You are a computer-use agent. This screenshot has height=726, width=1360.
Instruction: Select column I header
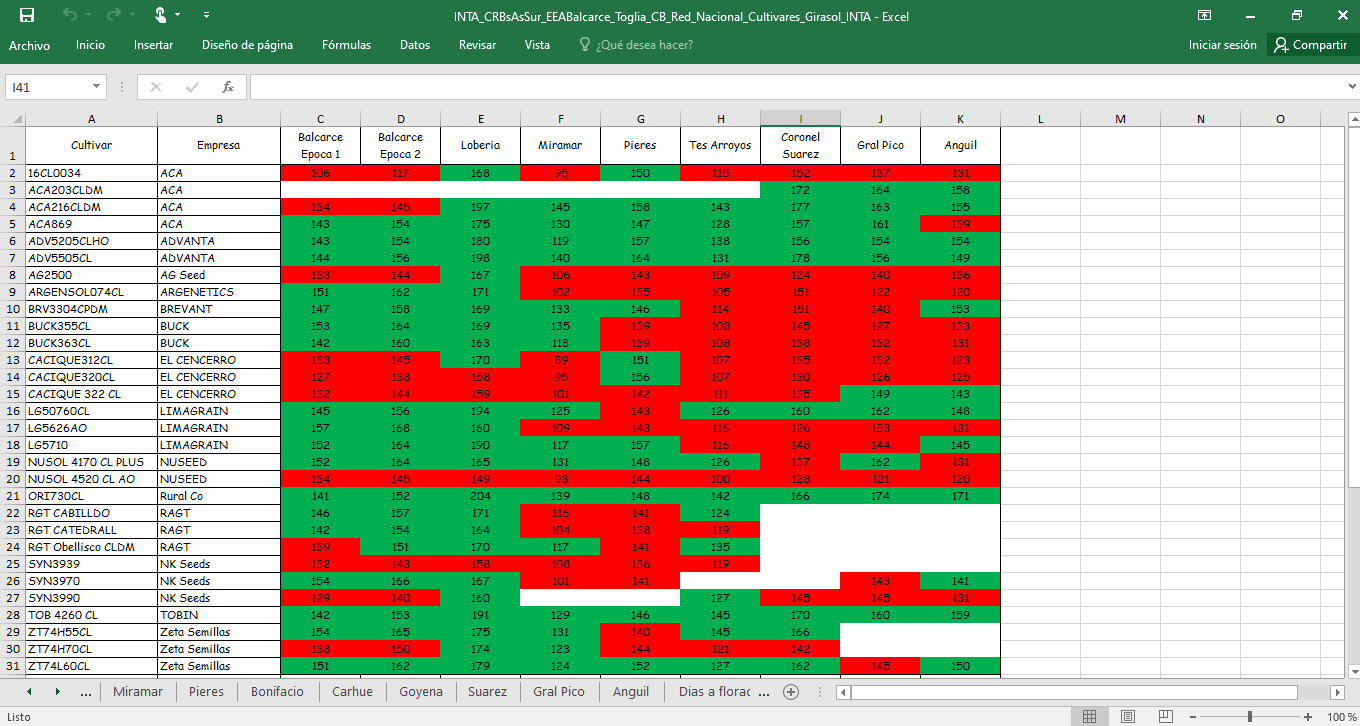click(x=800, y=119)
